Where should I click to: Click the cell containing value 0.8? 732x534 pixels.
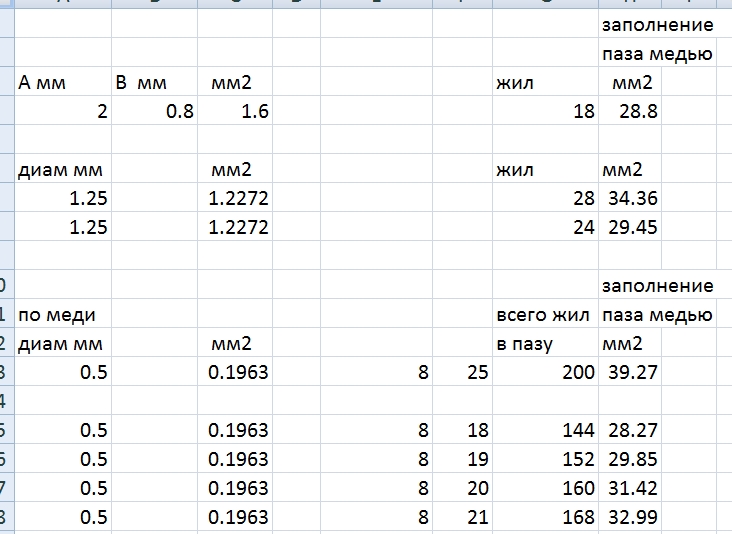tap(154, 112)
